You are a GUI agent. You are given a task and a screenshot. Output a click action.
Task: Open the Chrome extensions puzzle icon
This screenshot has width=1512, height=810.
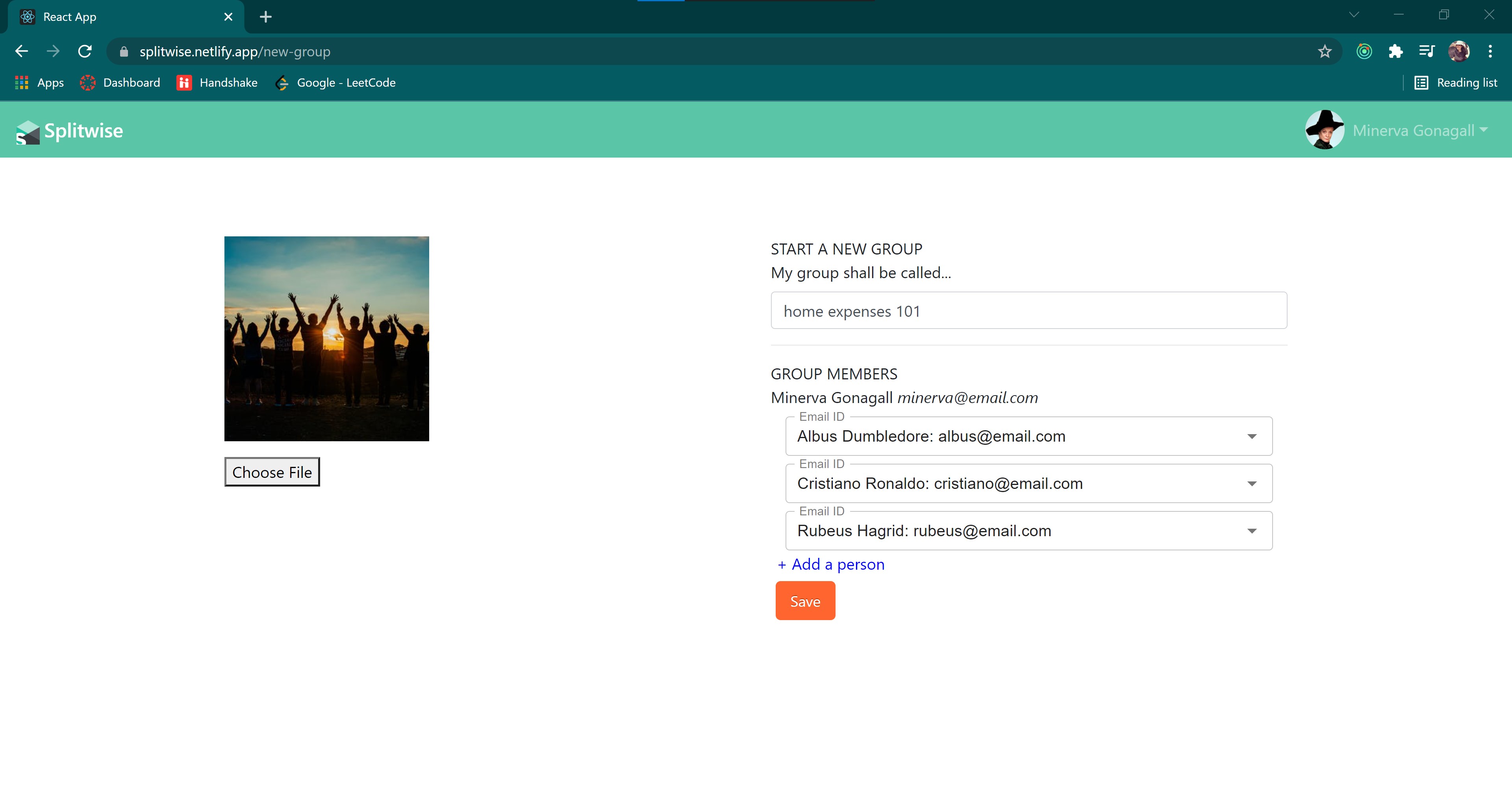tap(1395, 52)
